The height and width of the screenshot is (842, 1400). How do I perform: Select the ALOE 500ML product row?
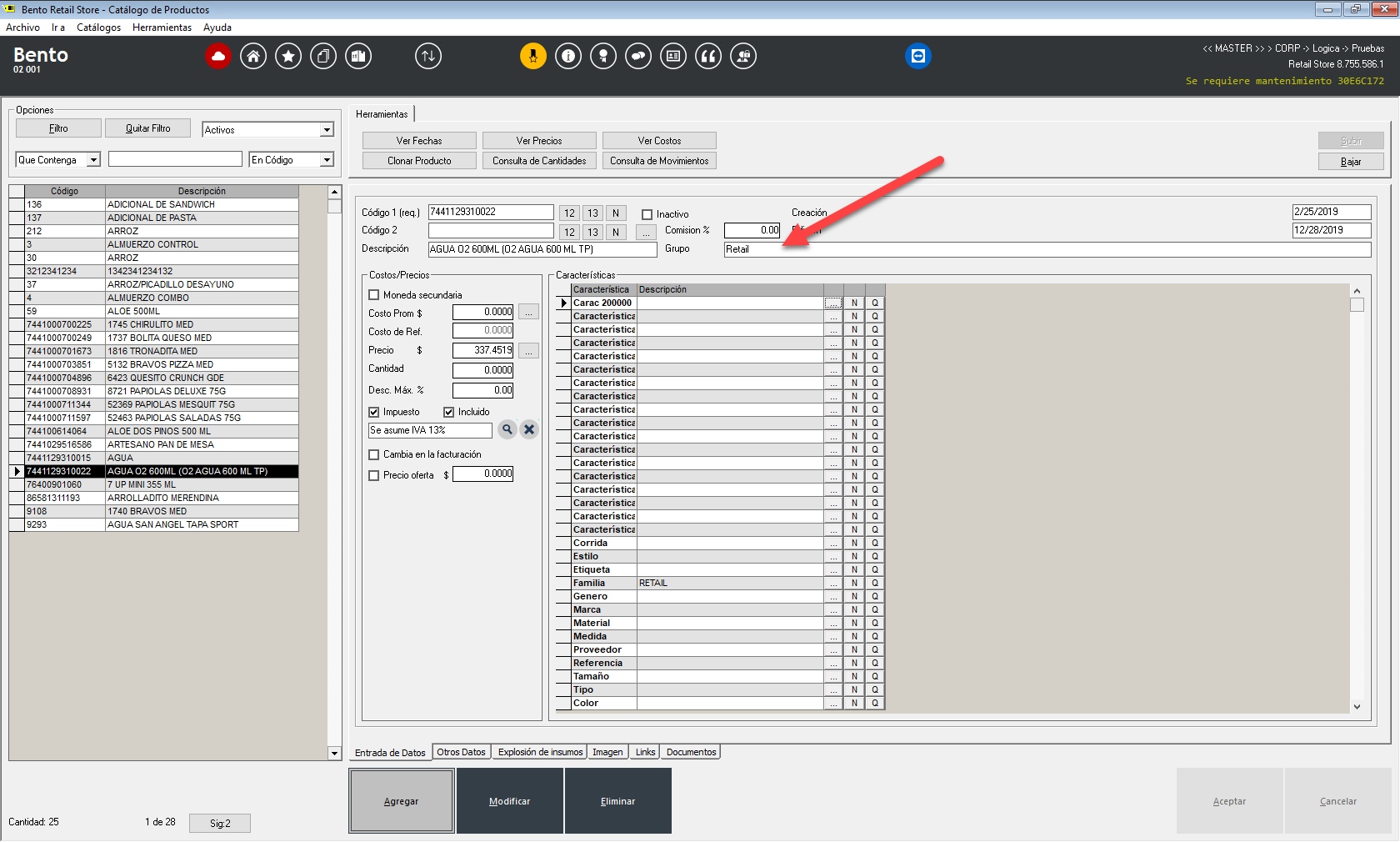154,311
